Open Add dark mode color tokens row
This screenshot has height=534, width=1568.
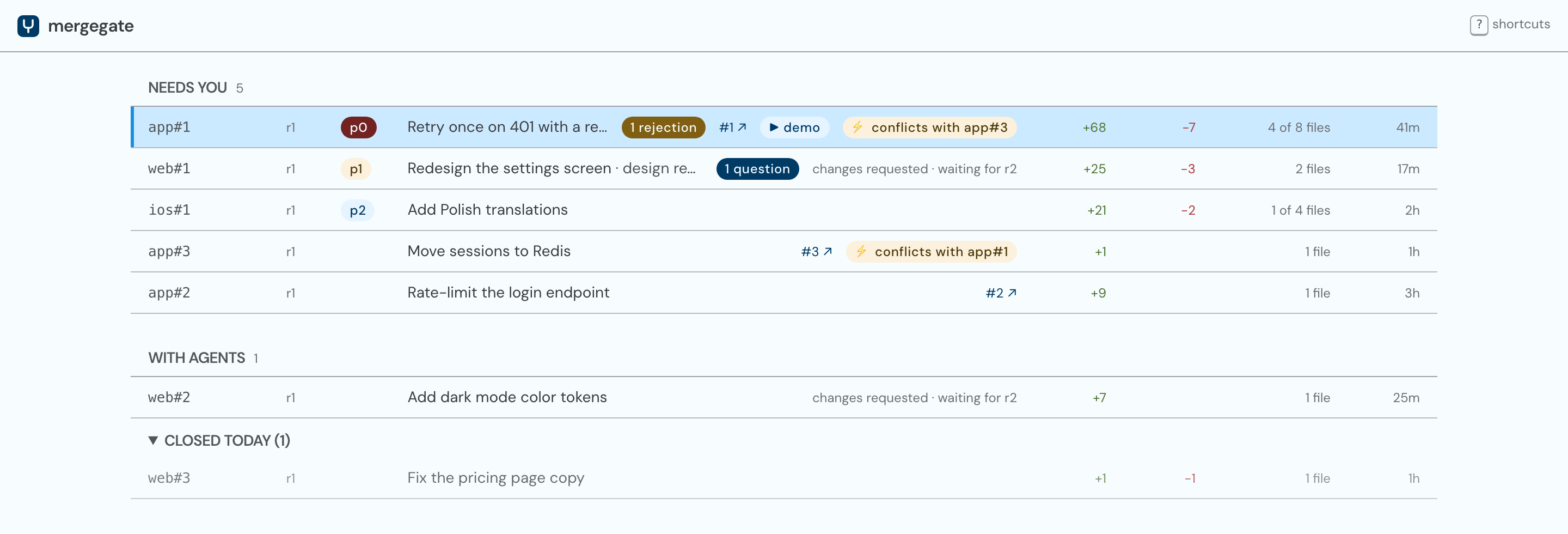[x=783, y=398]
